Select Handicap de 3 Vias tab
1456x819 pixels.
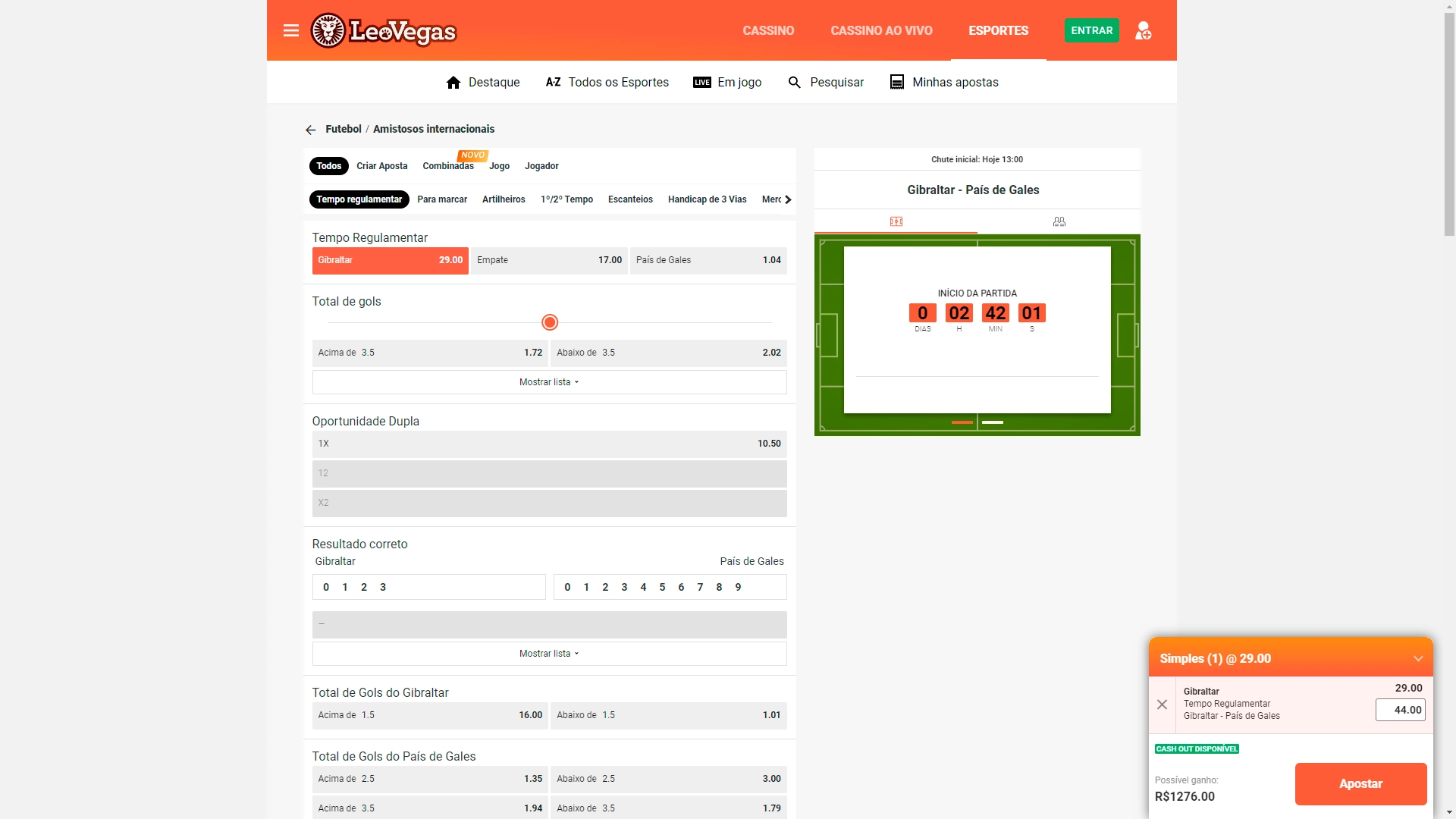(707, 199)
